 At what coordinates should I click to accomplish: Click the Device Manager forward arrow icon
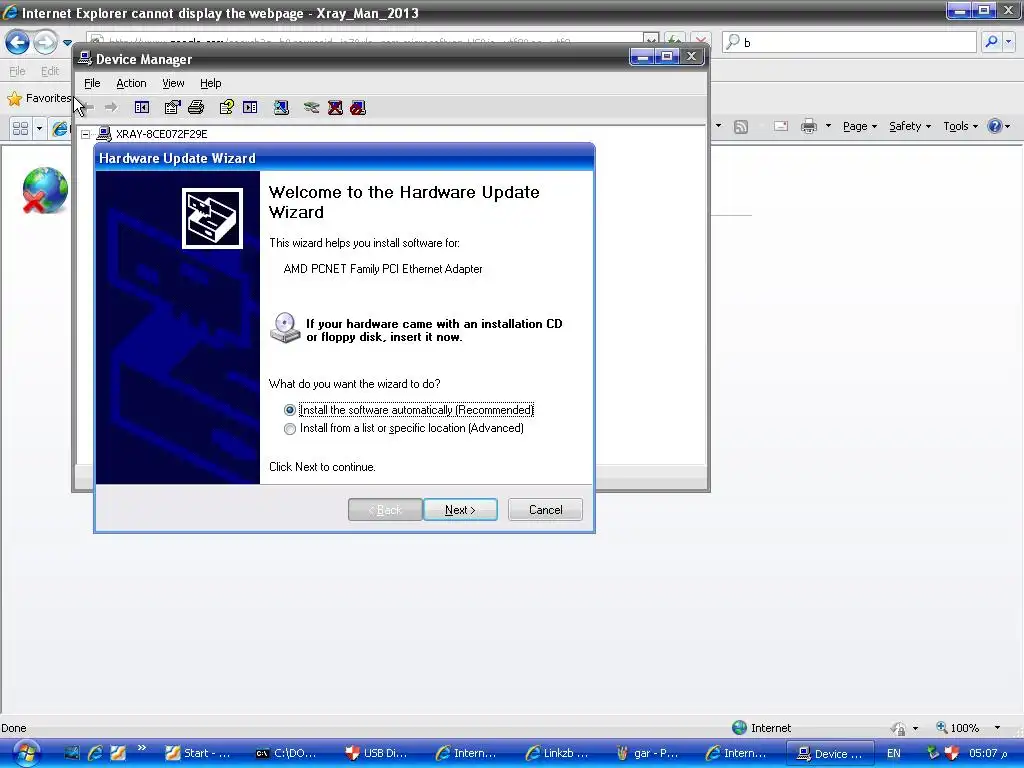(x=111, y=107)
